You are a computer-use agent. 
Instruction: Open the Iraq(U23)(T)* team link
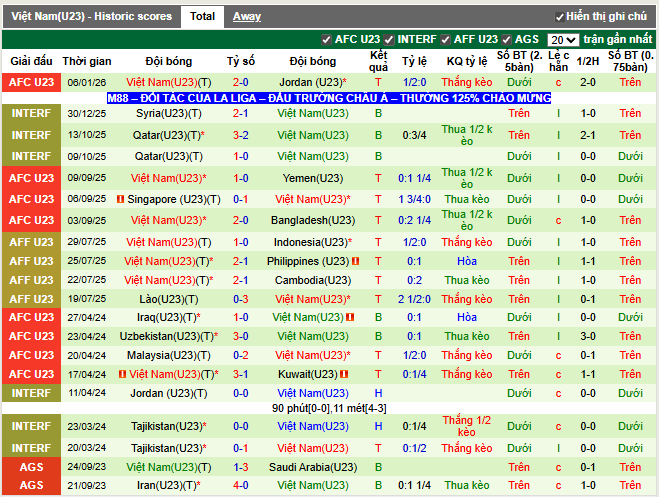pyautogui.click(x=169, y=317)
